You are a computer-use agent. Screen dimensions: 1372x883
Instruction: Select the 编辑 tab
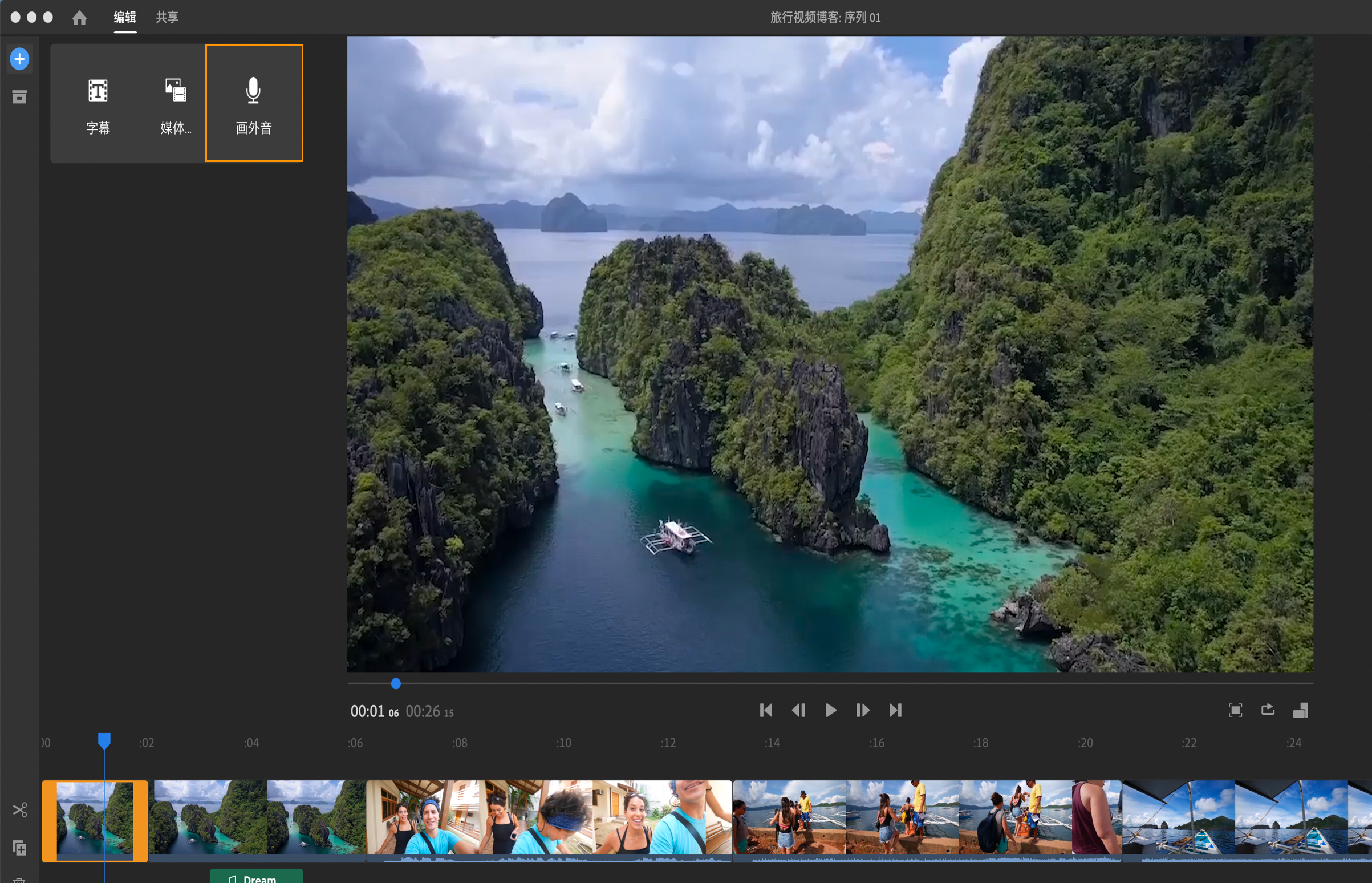125,18
